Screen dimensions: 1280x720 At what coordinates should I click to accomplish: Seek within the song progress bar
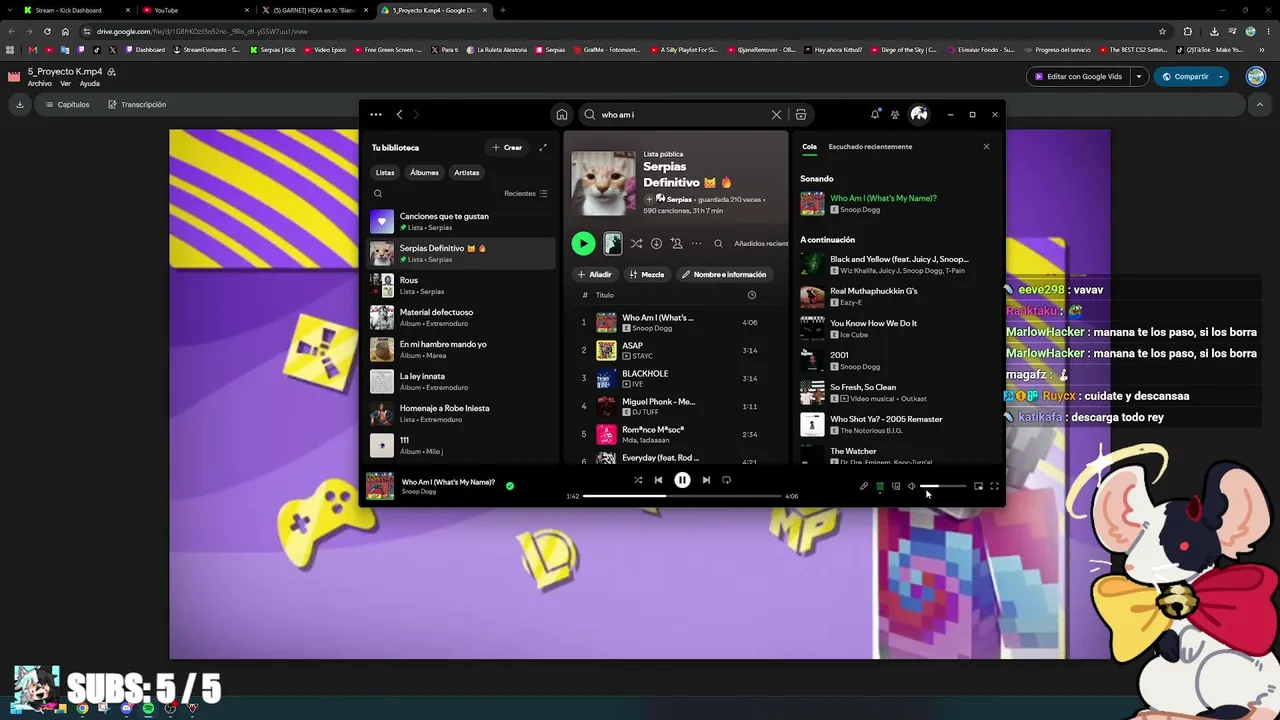(684, 496)
